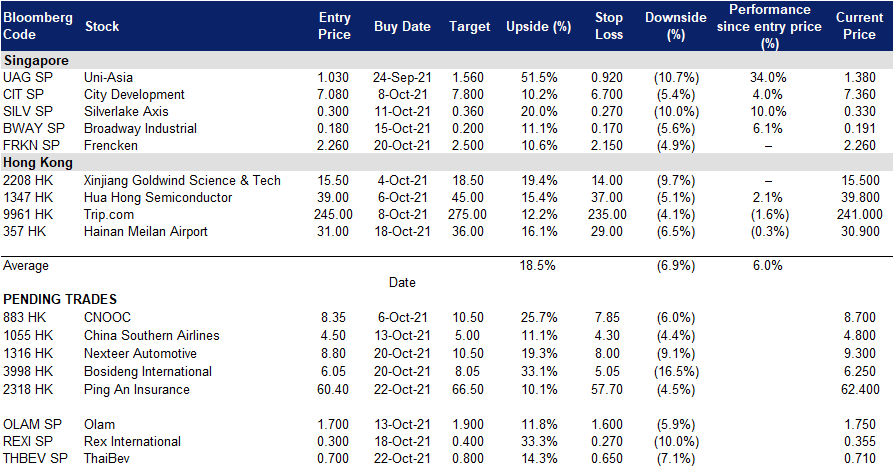This screenshot has width=893, height=467.
Task: Click Rex International upside 33.3%
Action: tap(539, 442)
